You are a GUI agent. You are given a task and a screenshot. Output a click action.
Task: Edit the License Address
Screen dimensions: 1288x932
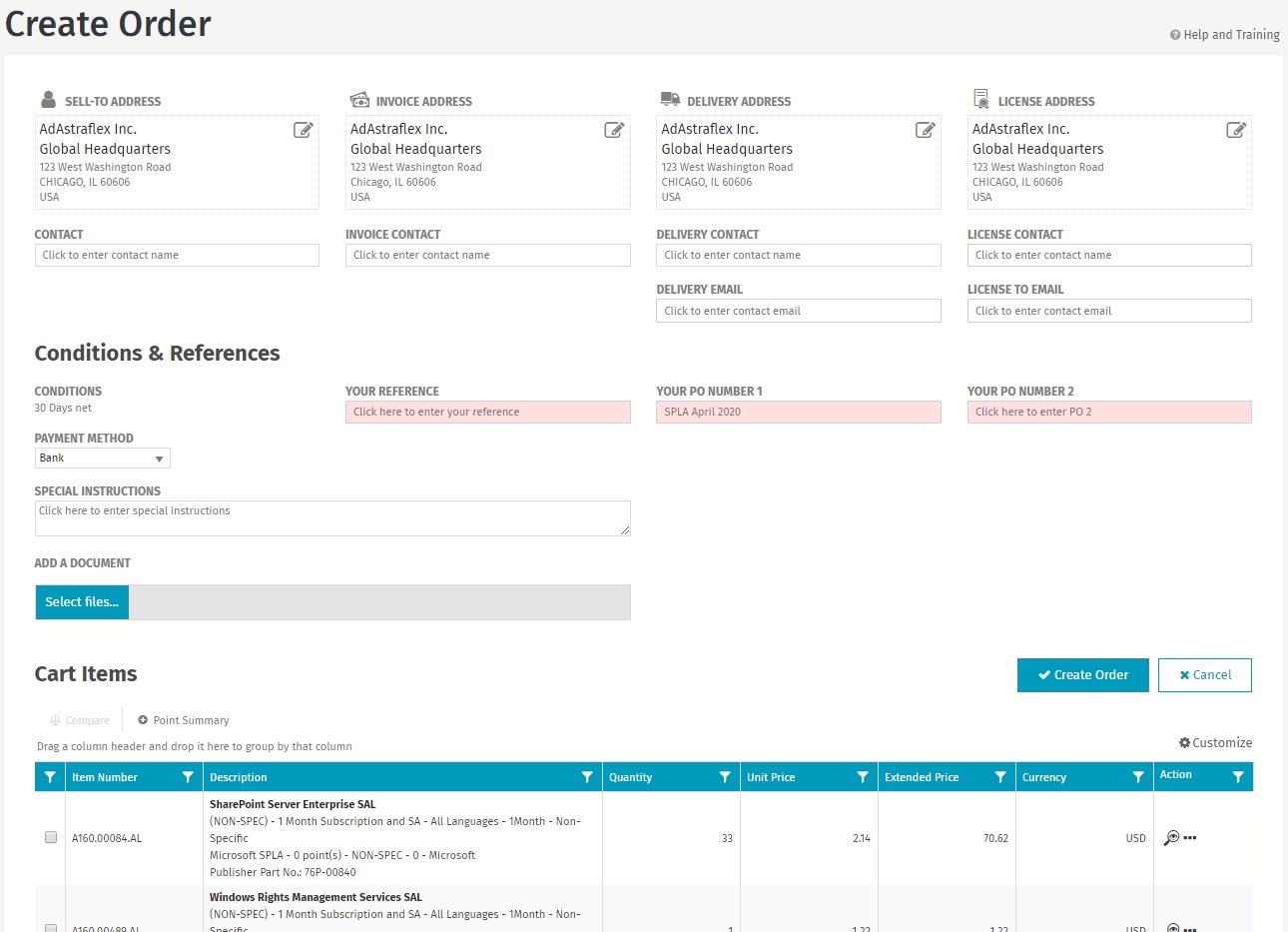click(x=1236, y=130)
